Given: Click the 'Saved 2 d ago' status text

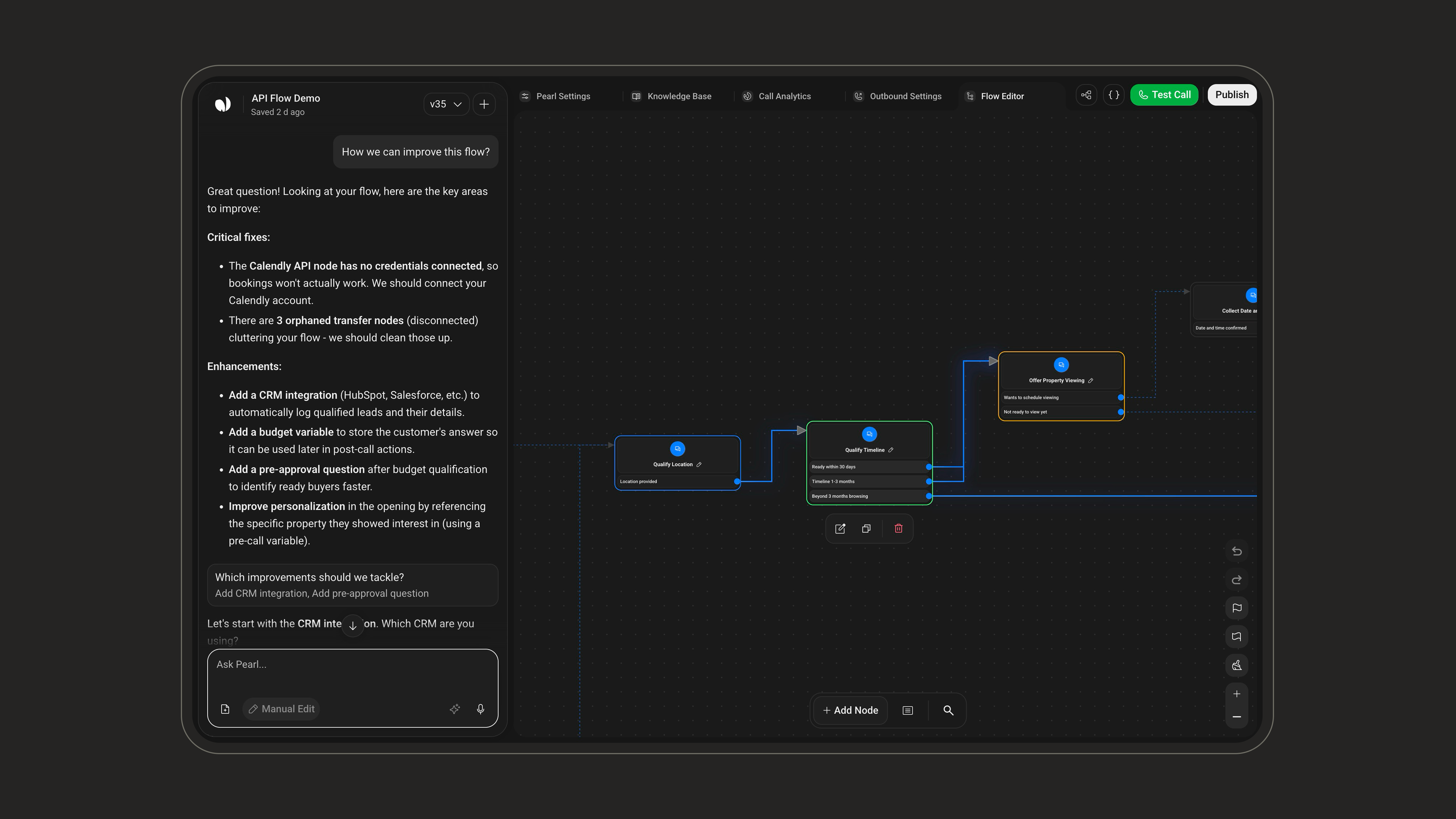Looking at the screenshot, I should [x=278, y=112].
